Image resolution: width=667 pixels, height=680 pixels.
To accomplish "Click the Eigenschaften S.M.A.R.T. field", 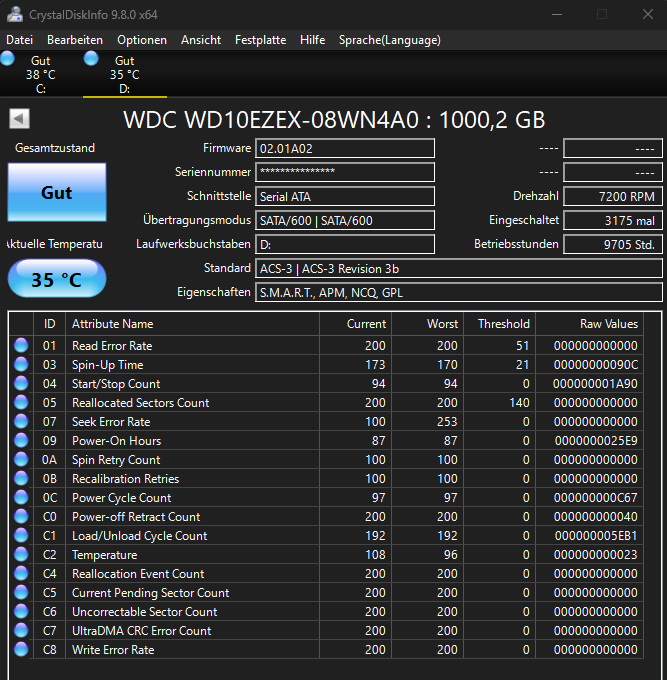I will (459, 292).
